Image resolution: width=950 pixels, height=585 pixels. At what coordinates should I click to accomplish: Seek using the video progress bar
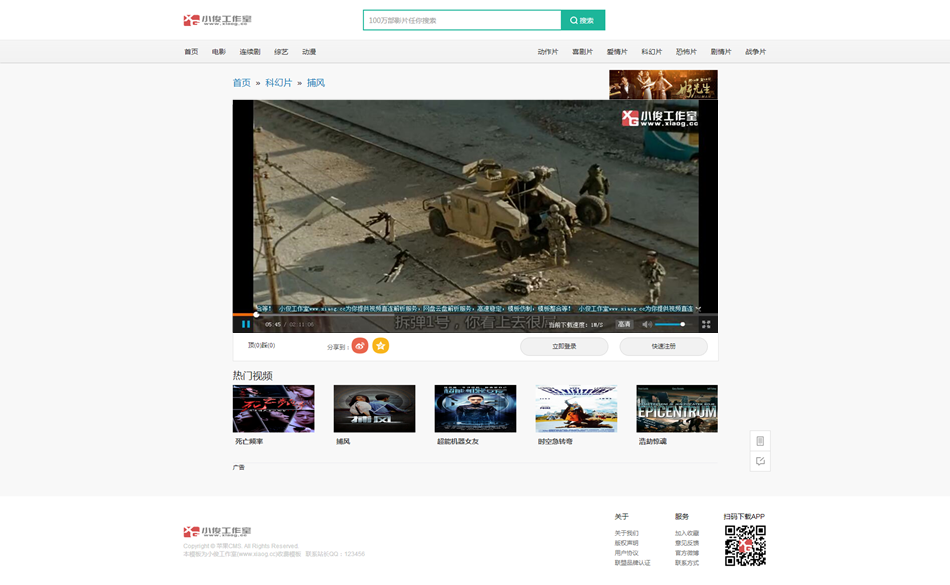click(475, 314)
